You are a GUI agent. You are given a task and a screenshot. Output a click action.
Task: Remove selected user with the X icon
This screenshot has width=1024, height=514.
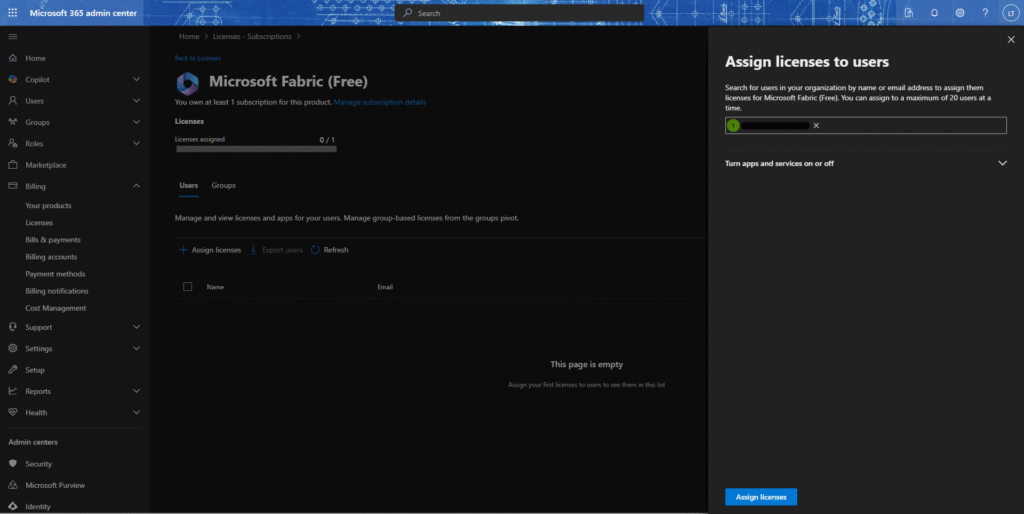(816, 125)
